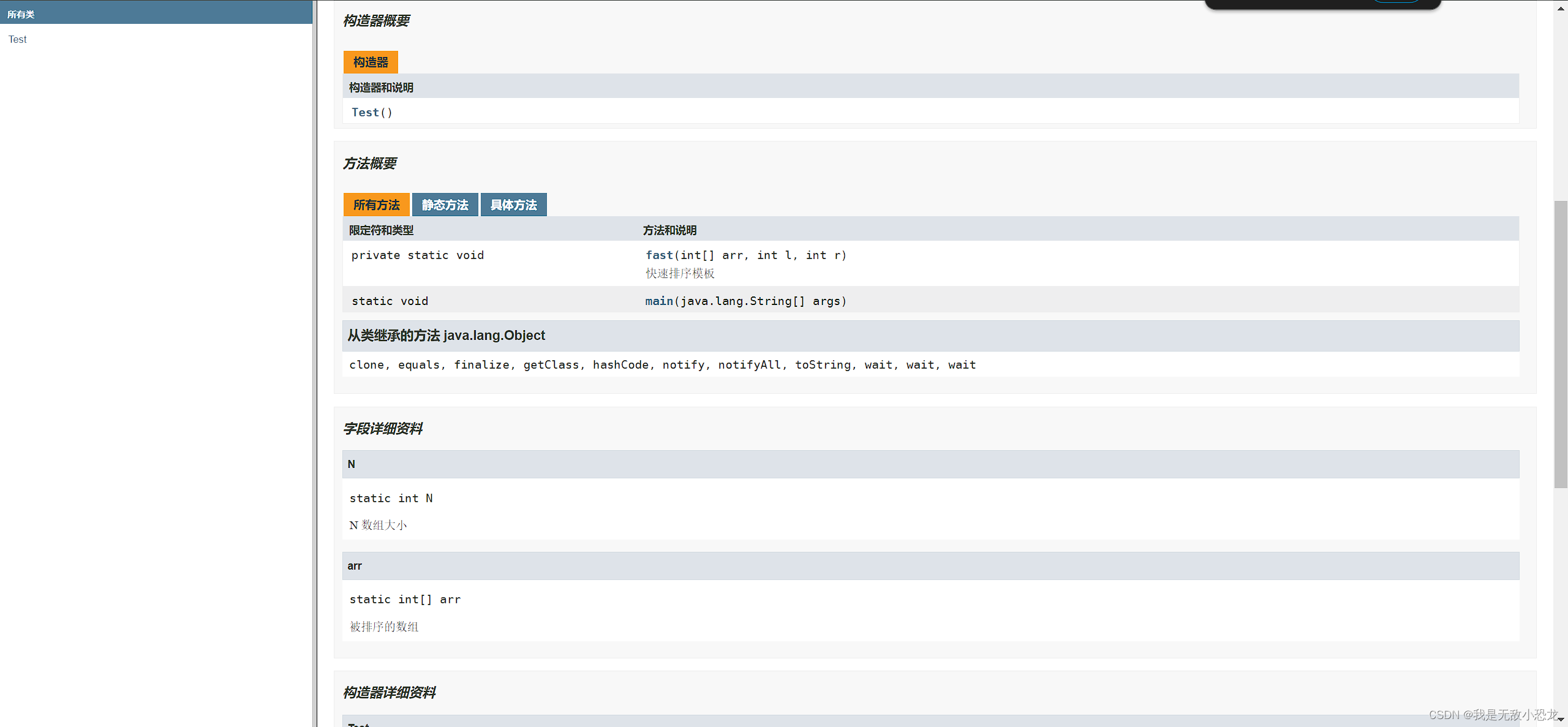Image resolution: width=1568 pixels, height=727 pixels.
Task: Click the N field header
Action: point(930,464)
